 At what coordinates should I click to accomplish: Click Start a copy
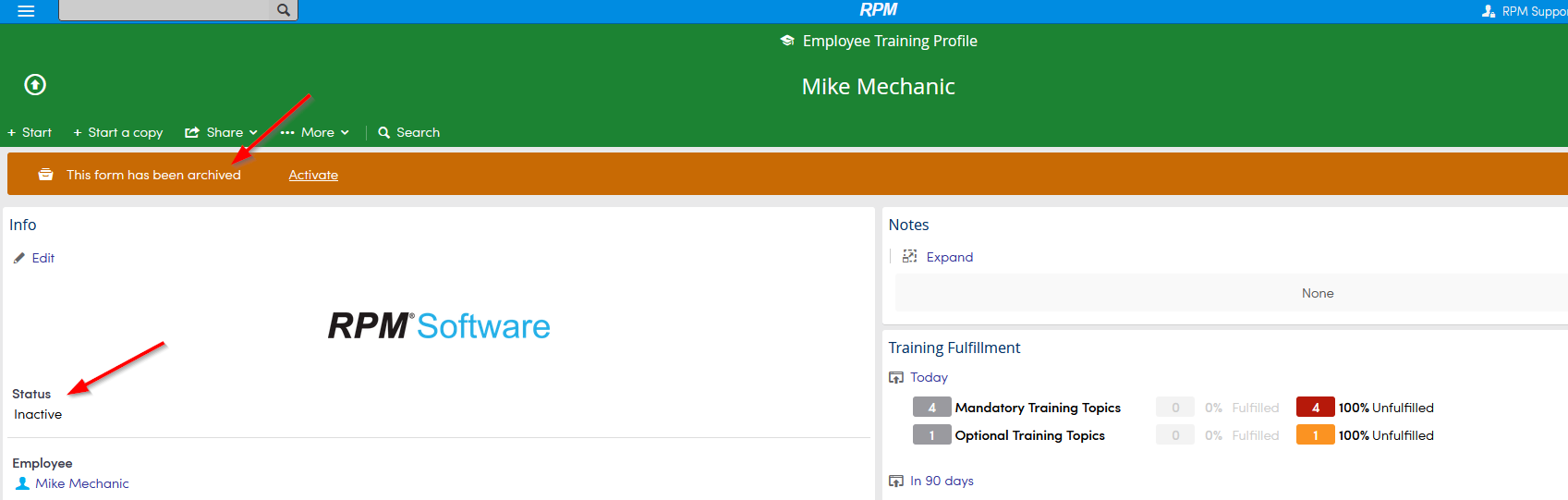point(118,132)
